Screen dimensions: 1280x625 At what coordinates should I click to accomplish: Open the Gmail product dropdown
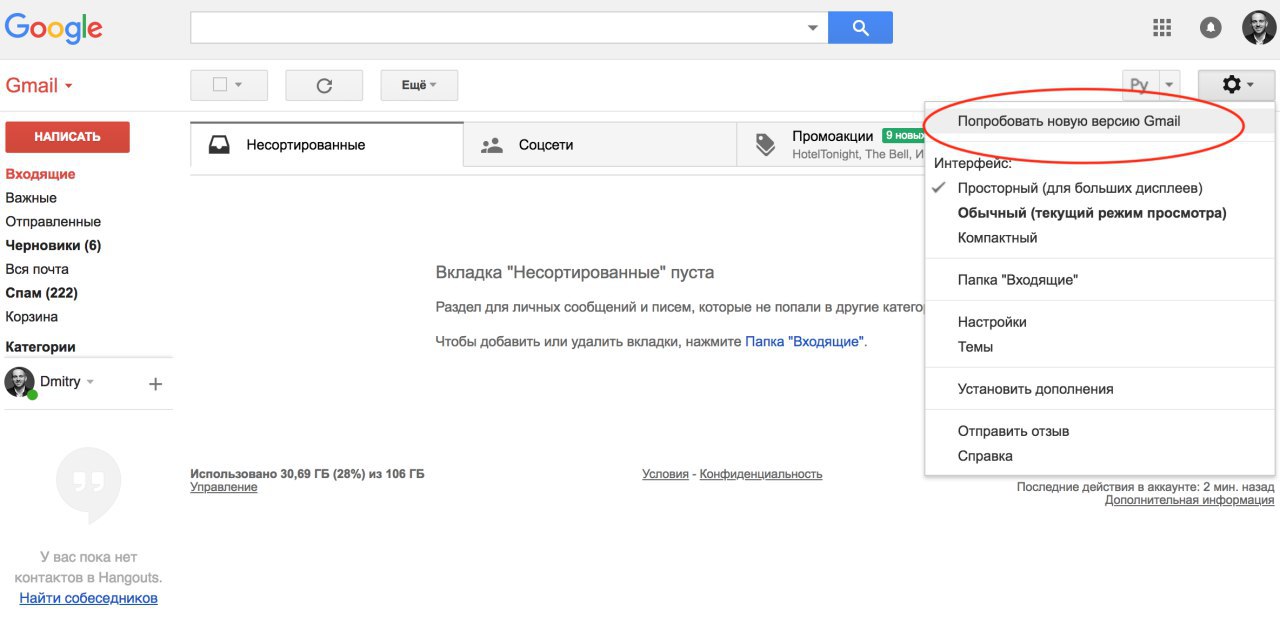(39, 85)
